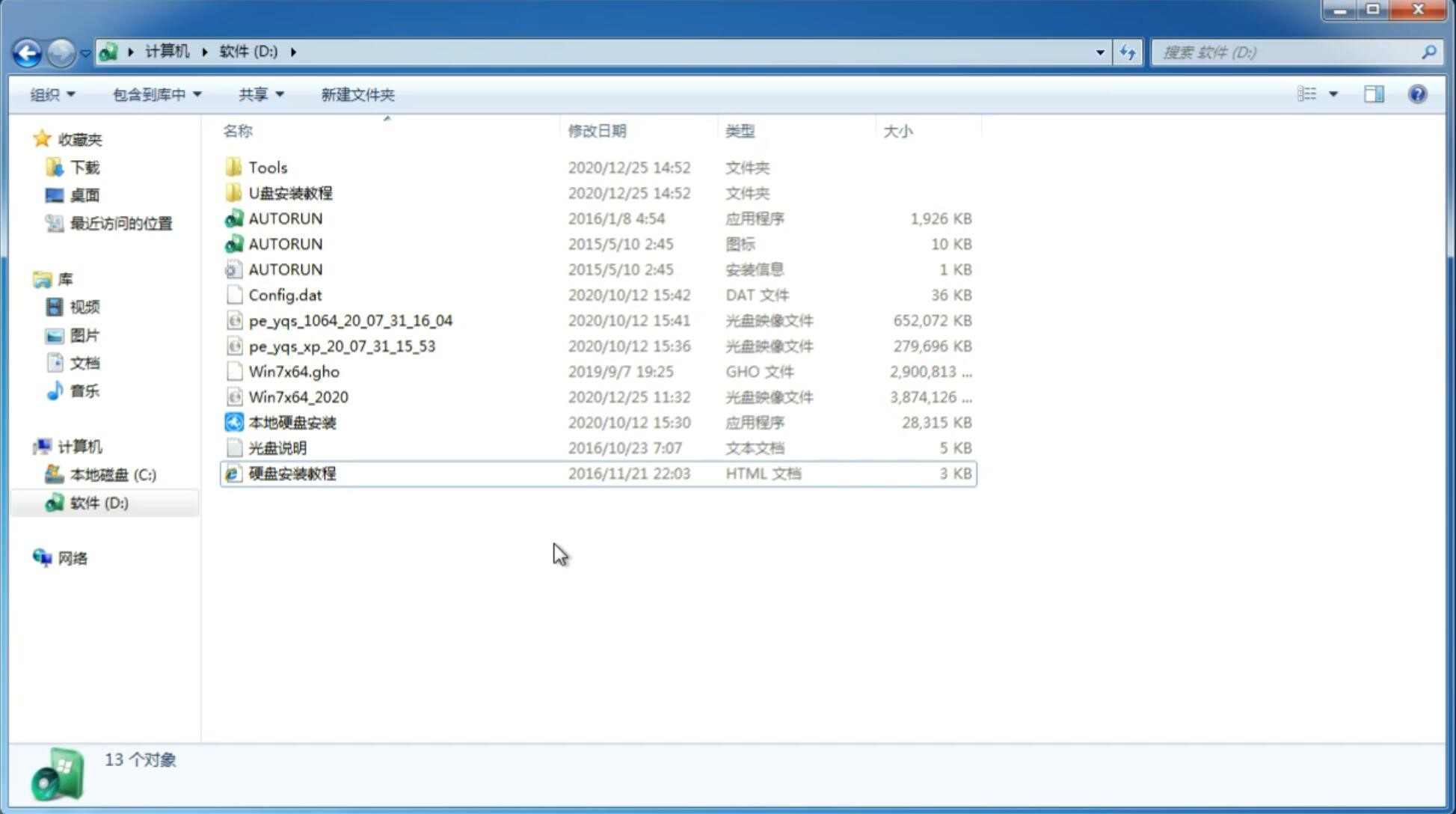Open 硬盘安装教程 HTML document

[291, 473]
